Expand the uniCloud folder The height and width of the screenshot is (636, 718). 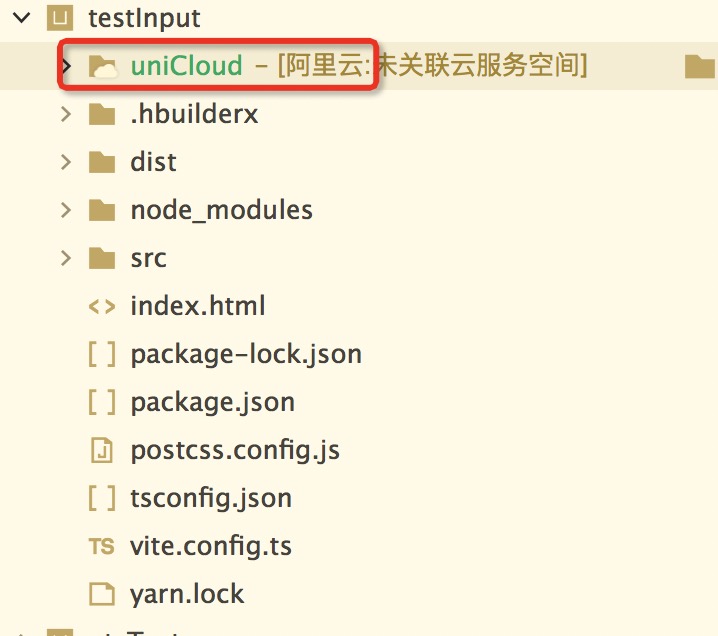click(x=67, y=66)
